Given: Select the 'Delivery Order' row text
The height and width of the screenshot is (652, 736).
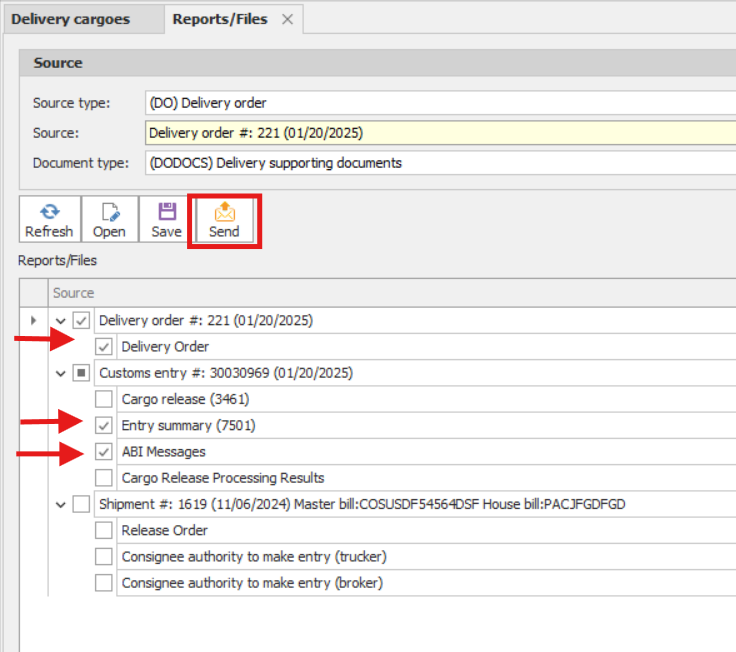Looking at the screenshot, I should pyautogui.click(x=165, y=347).
